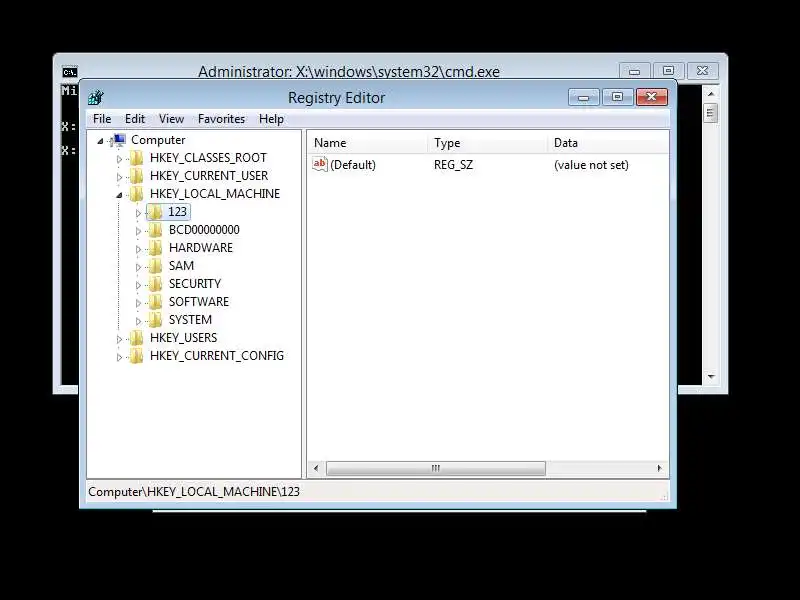Screen dimensions: 800x600
Task: Click the ab string icon of (Default)
Action: point(319,164)
